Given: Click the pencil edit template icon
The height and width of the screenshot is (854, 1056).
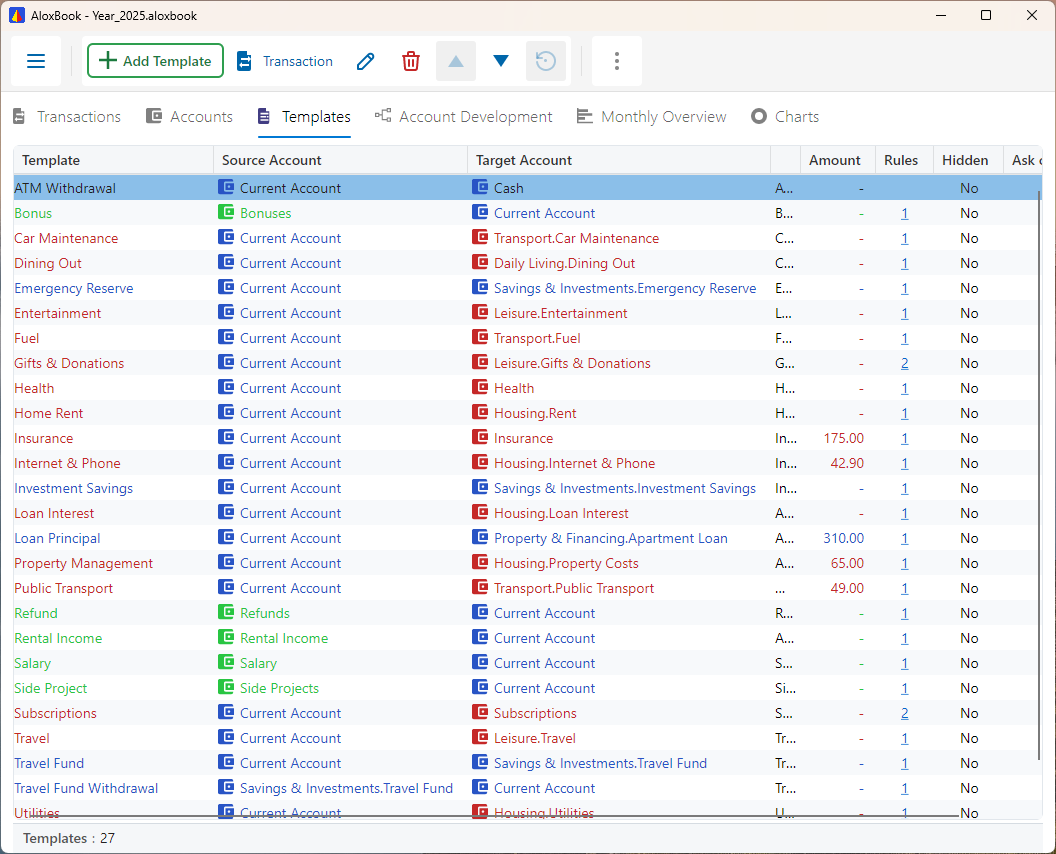Looking at the screenshot, I should (x=366, y=61).
